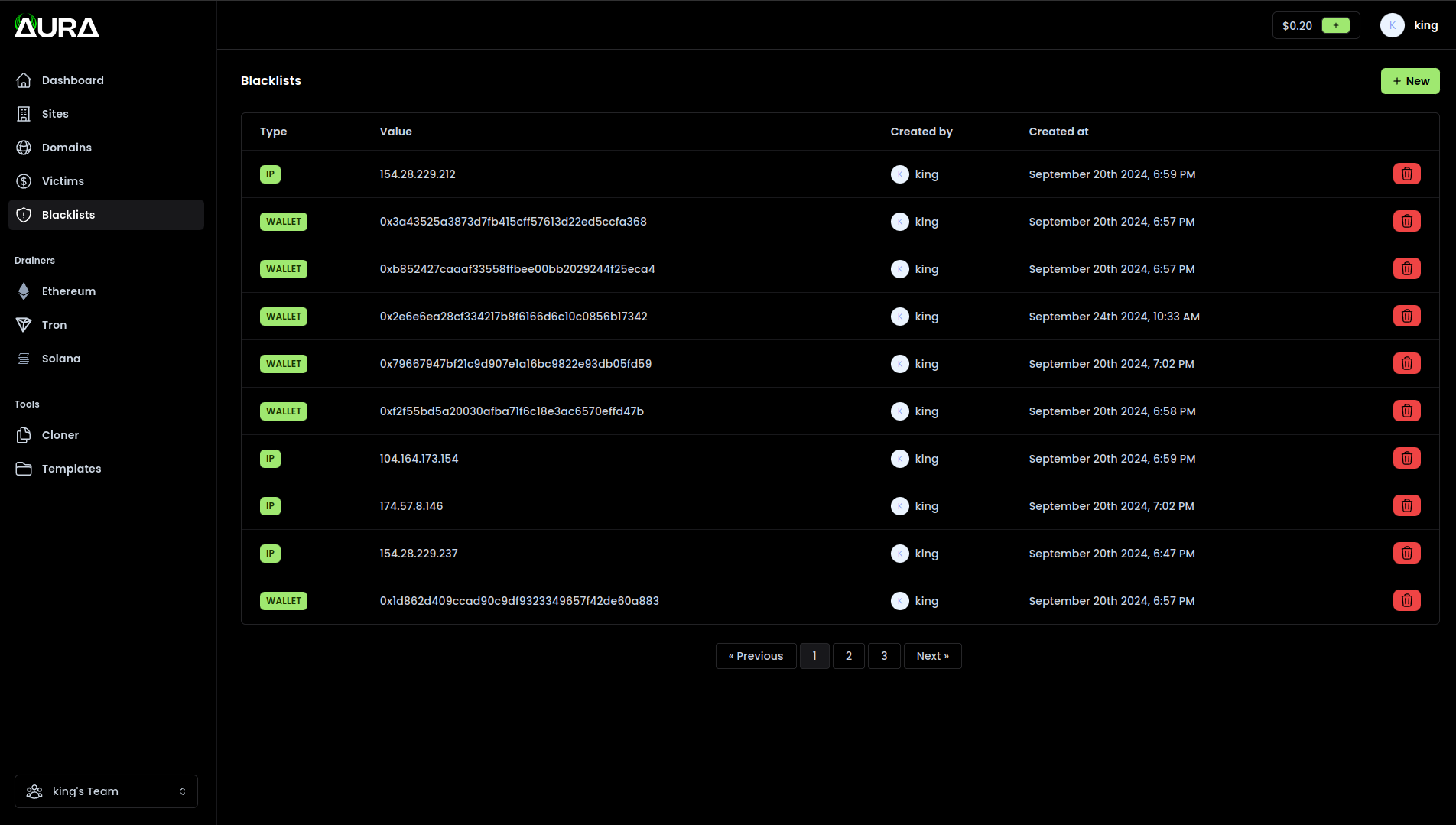Go to pagination page 2
Viewport: 1456px width, 825px height.
pos(848,655)
